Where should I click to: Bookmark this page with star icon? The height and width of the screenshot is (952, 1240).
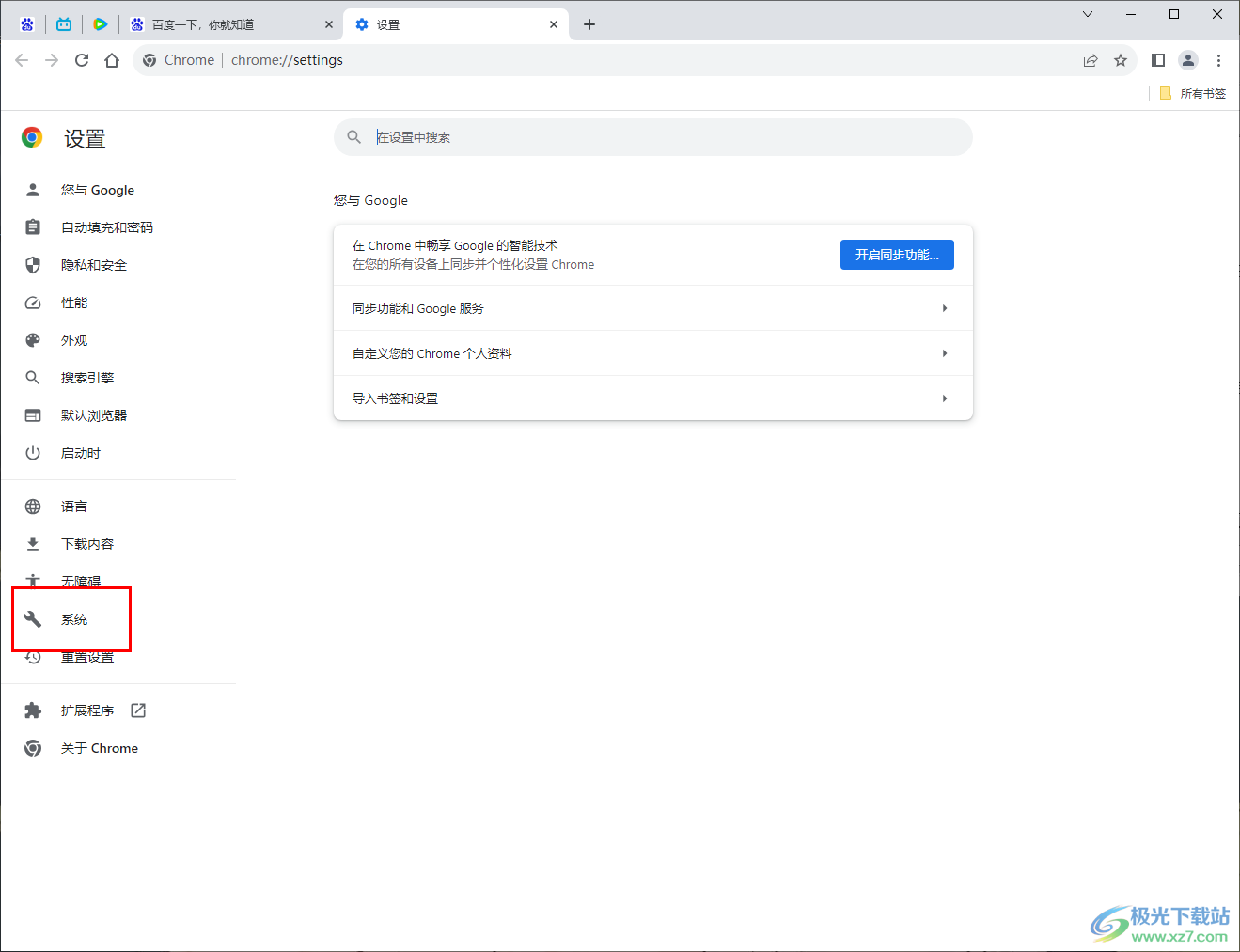[1121, 60]
